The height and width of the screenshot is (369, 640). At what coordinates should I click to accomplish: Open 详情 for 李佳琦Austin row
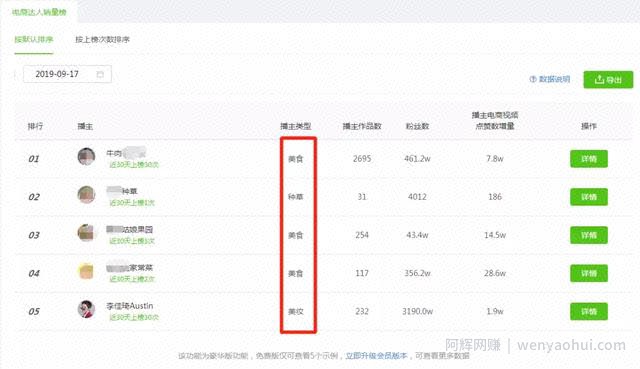(x=589, y=311)
